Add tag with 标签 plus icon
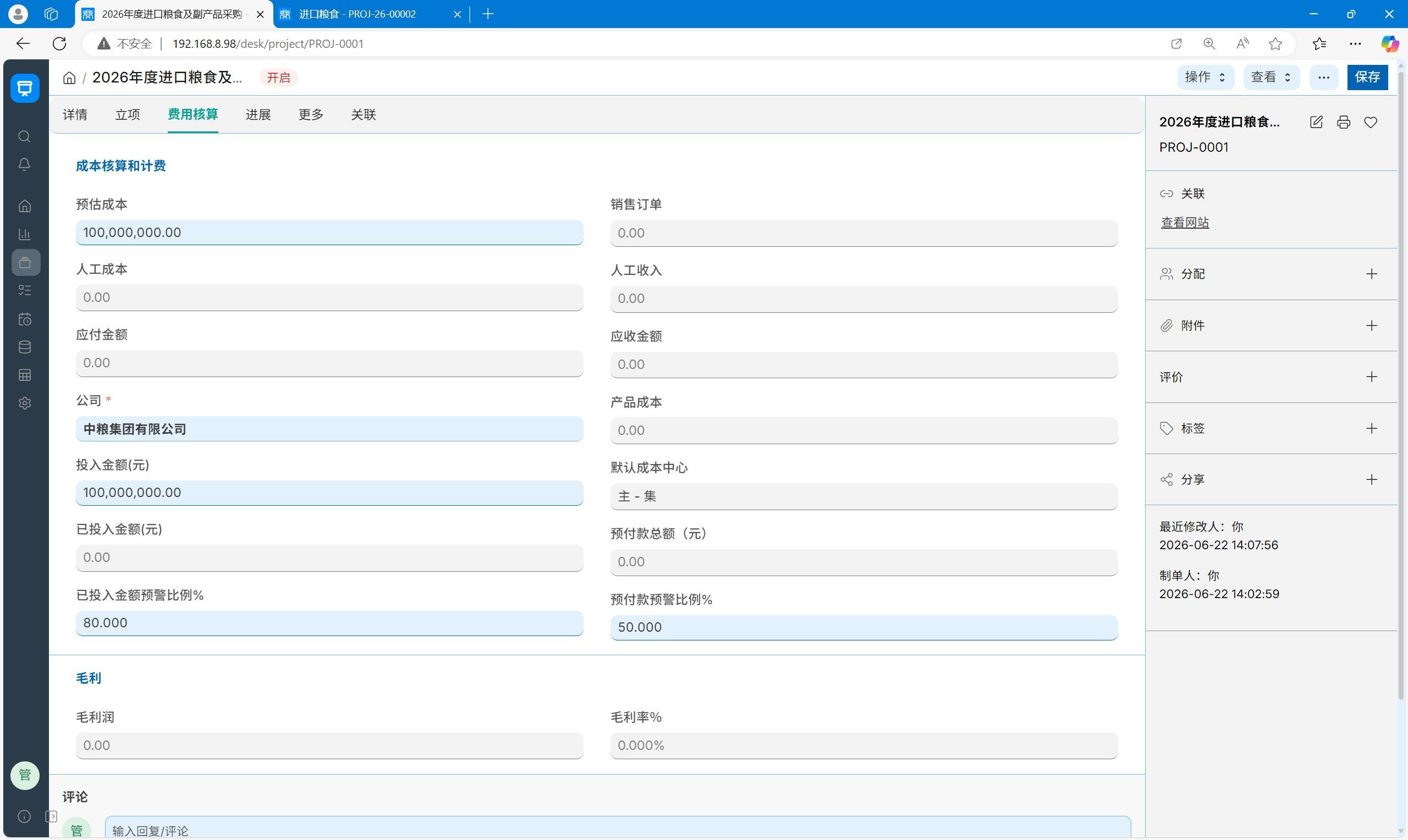Viewport: 1408px width, 840px height. click(x=1371, y=428)
